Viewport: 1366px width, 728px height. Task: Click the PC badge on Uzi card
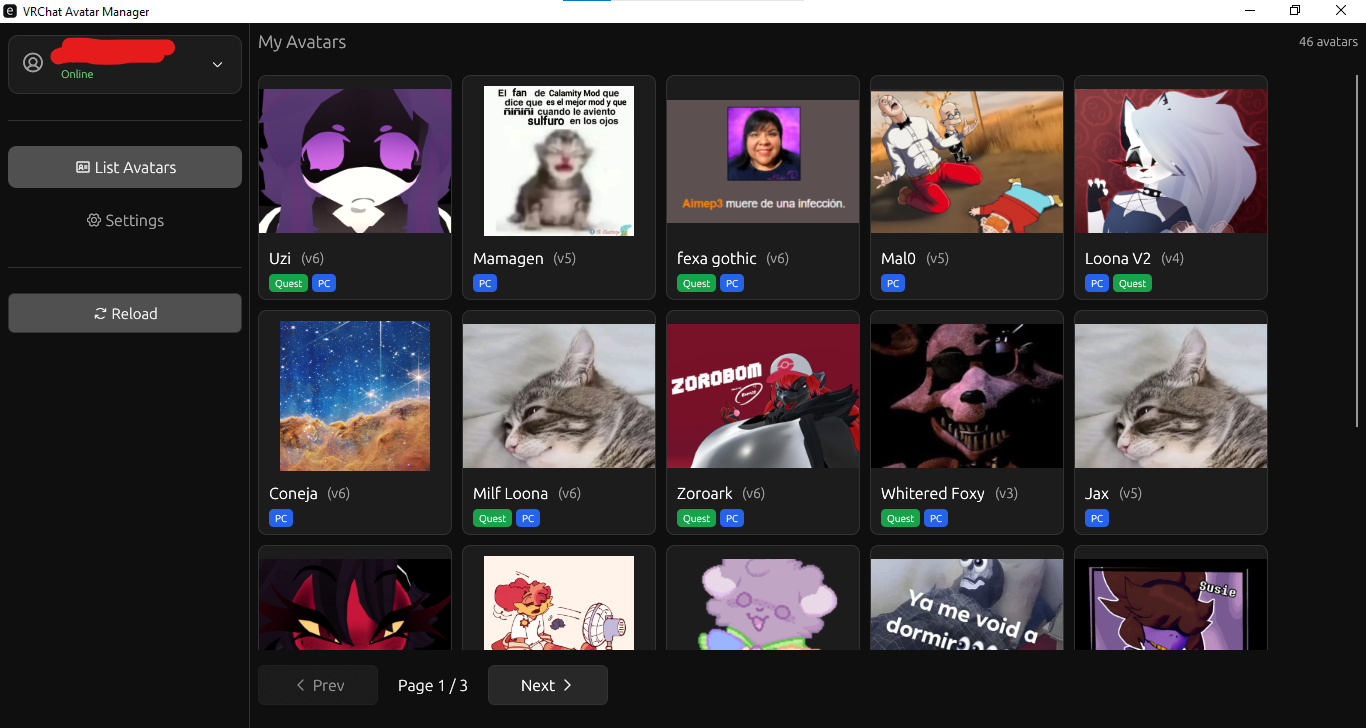(x=324, y=283)
